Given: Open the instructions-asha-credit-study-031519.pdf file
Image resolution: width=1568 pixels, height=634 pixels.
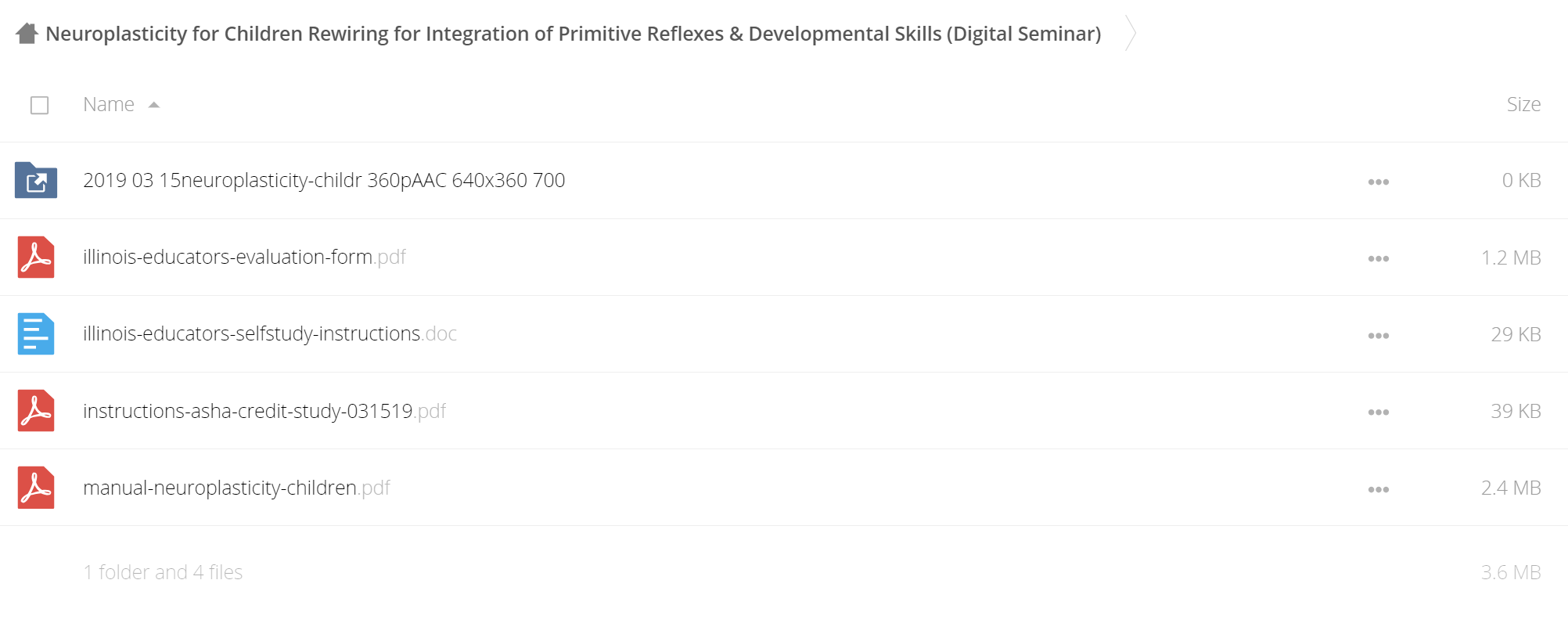Looking at the screenshot, I should point(264,411).
